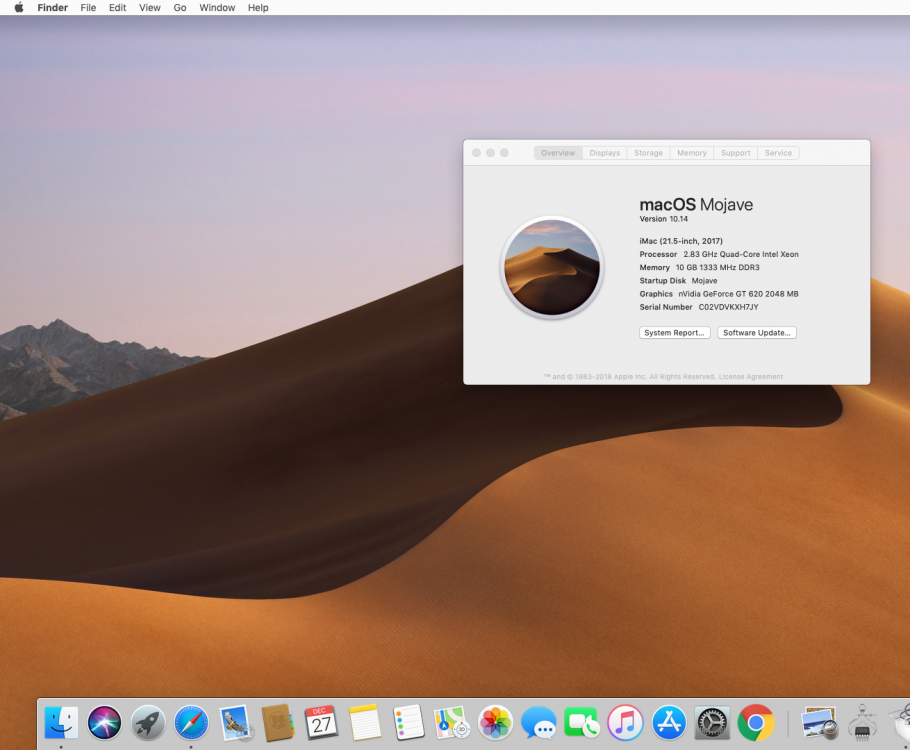Open System Information chip icon in Dock
This screenshot has height=750, width=910.
coord(862,723)
